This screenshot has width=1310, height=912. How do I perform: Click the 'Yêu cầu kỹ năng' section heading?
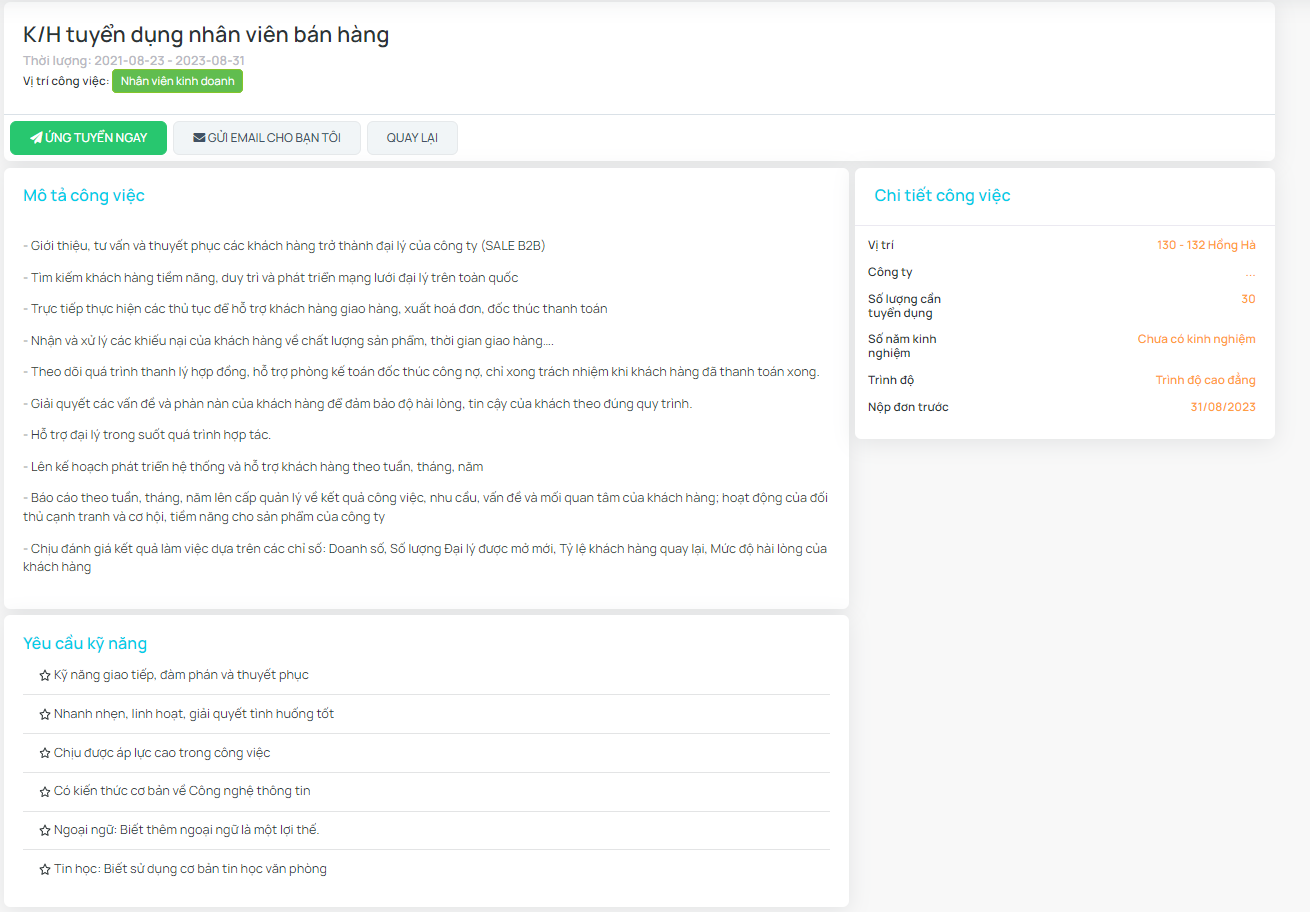pos(85,643)
